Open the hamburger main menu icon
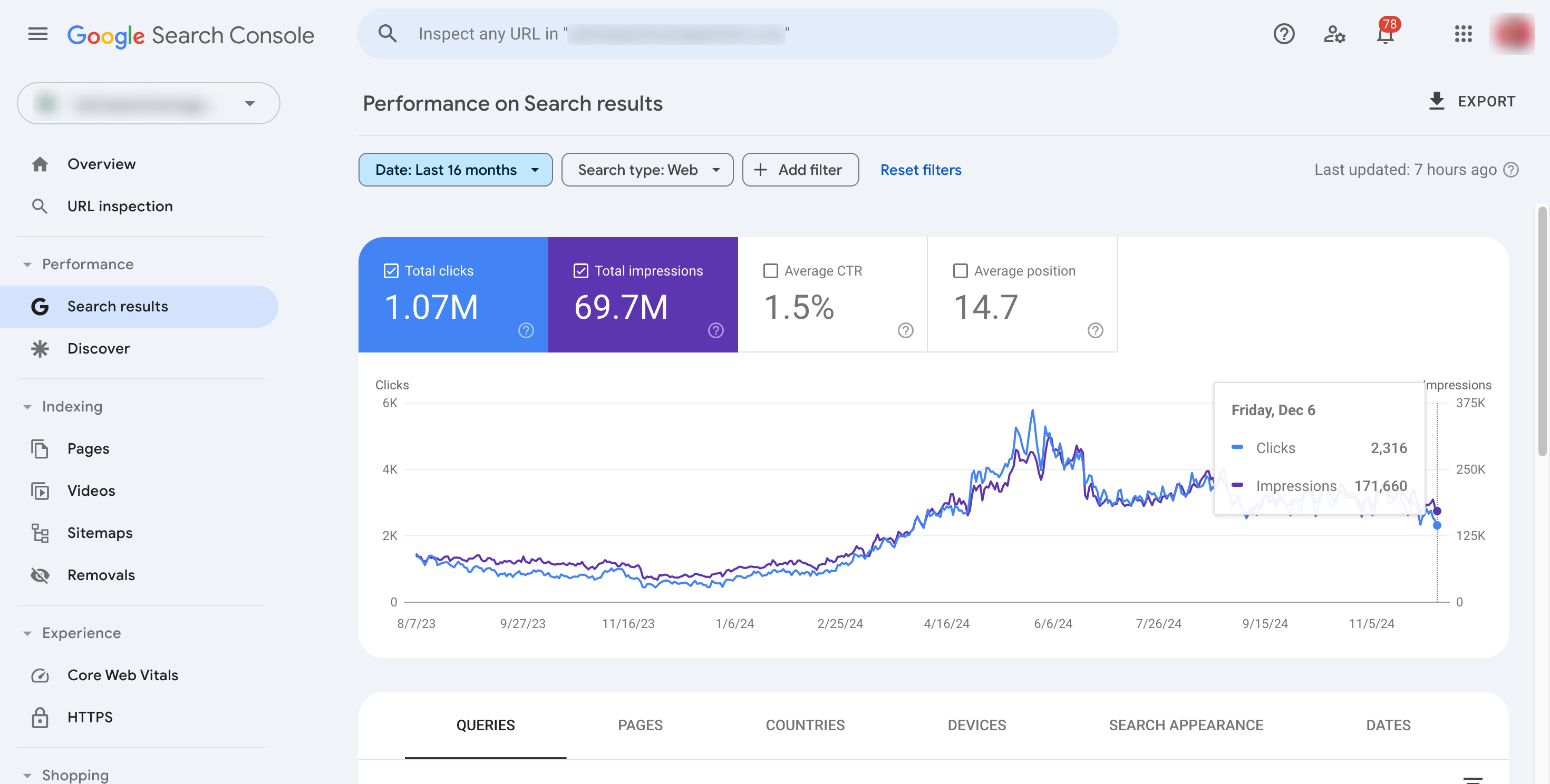Viewport: 1550px width, 784px height. (37, 34)
